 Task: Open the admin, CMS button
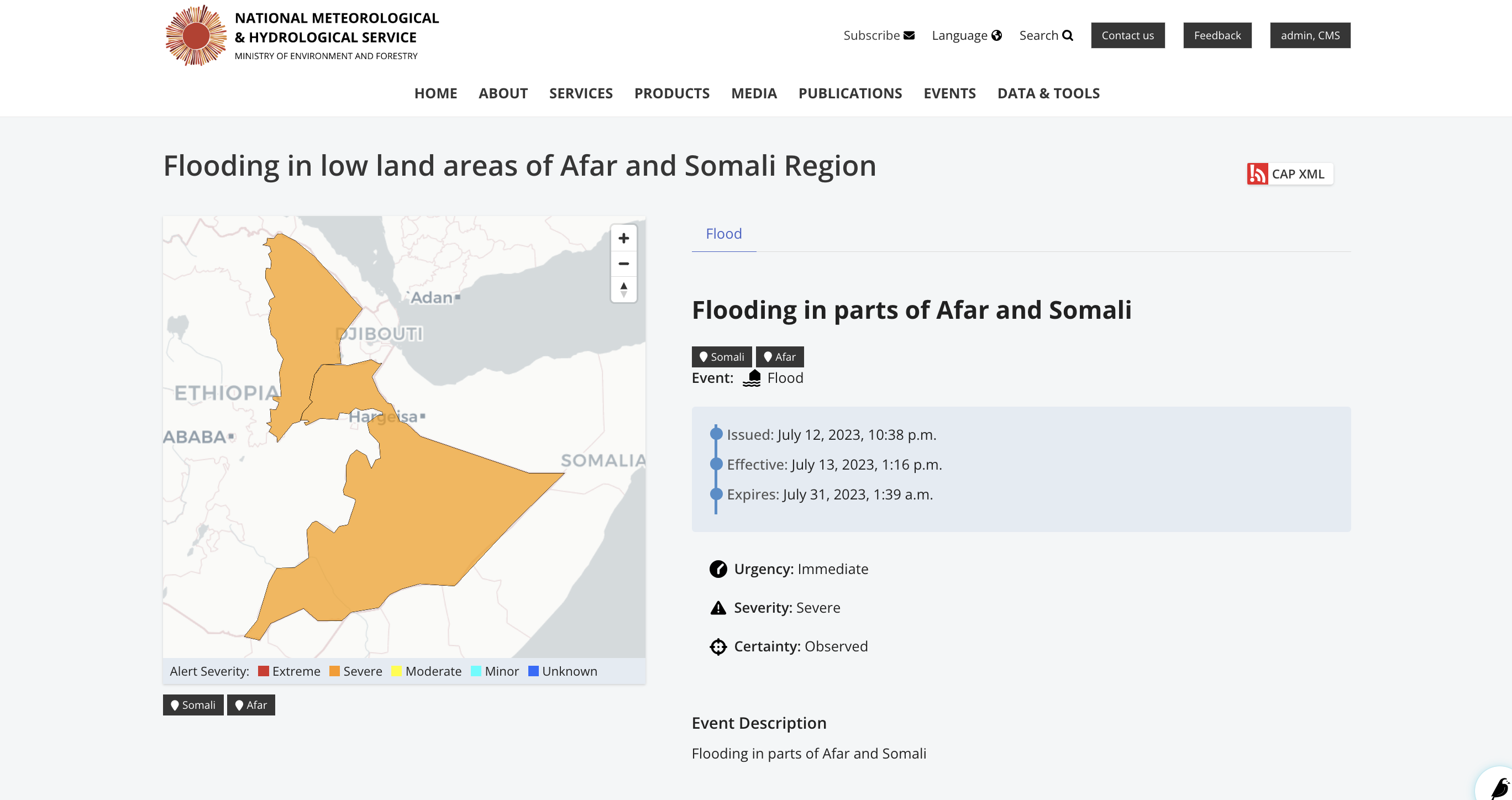pyautogui.click(x=1310, y=35)
